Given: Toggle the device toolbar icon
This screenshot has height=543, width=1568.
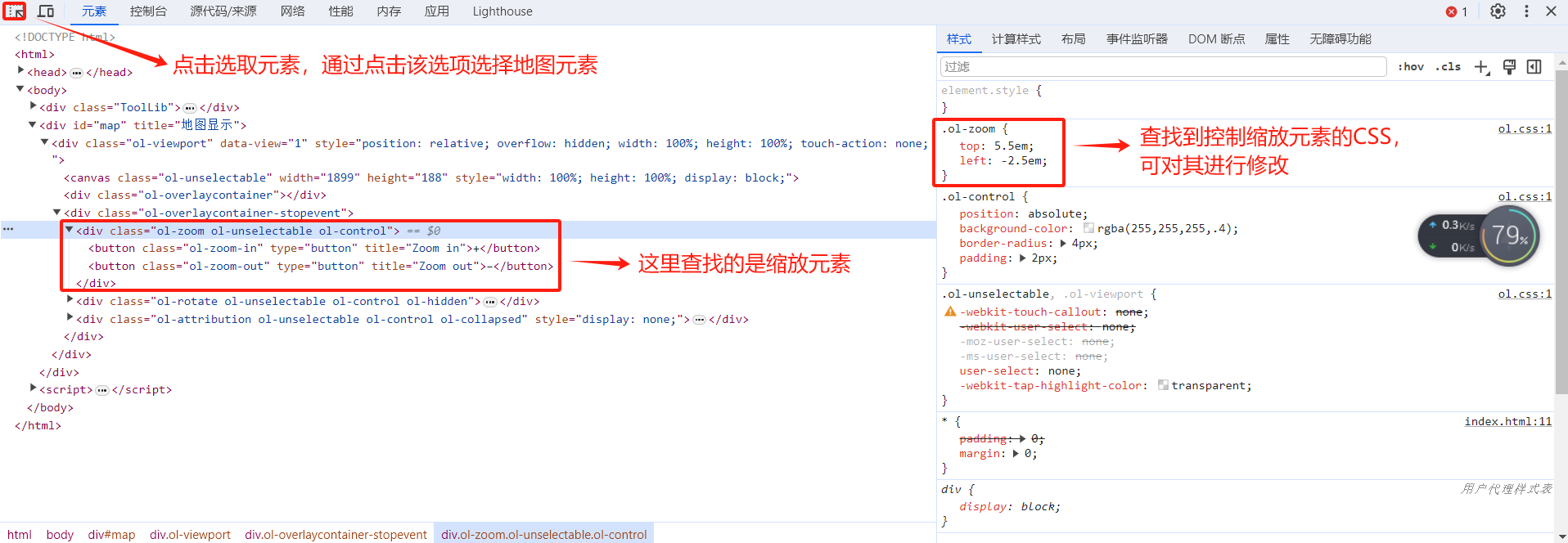Looking at the screenshot, I should (x=46, y=11).
